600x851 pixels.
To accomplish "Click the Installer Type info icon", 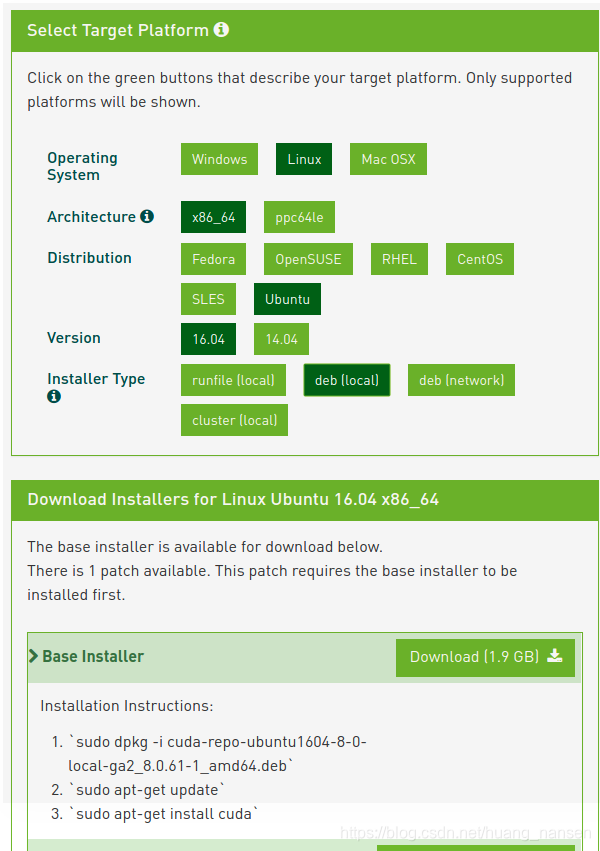I will pyautogui.click(x=54, y=397).
